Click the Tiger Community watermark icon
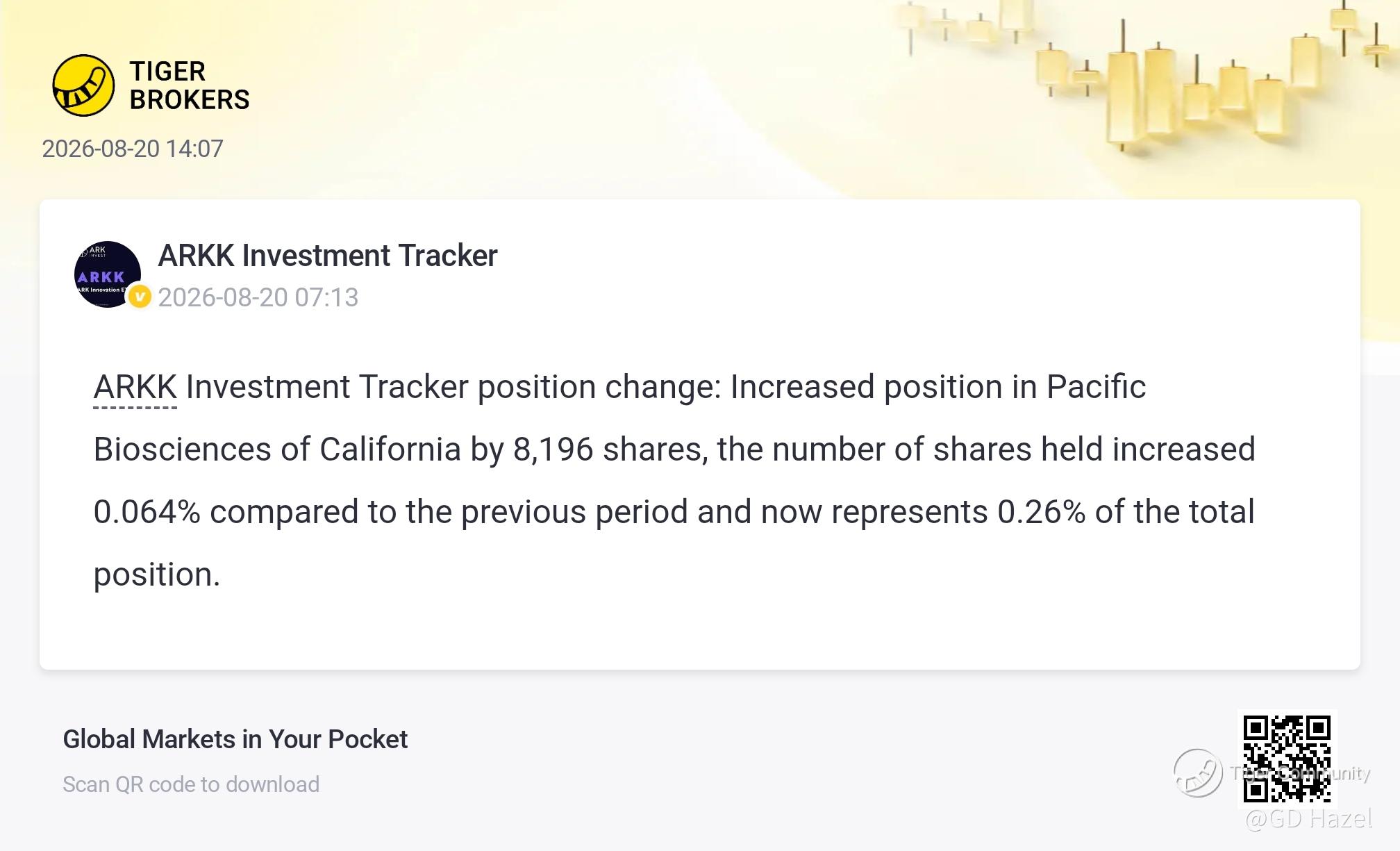Image resolution: width=1400 pixels, height=851 pixels. click(x=1198, y=772)
